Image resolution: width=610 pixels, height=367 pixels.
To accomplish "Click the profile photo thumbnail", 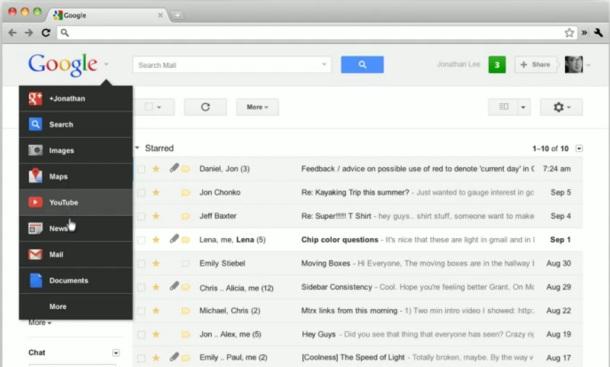I will pos(574,65).
